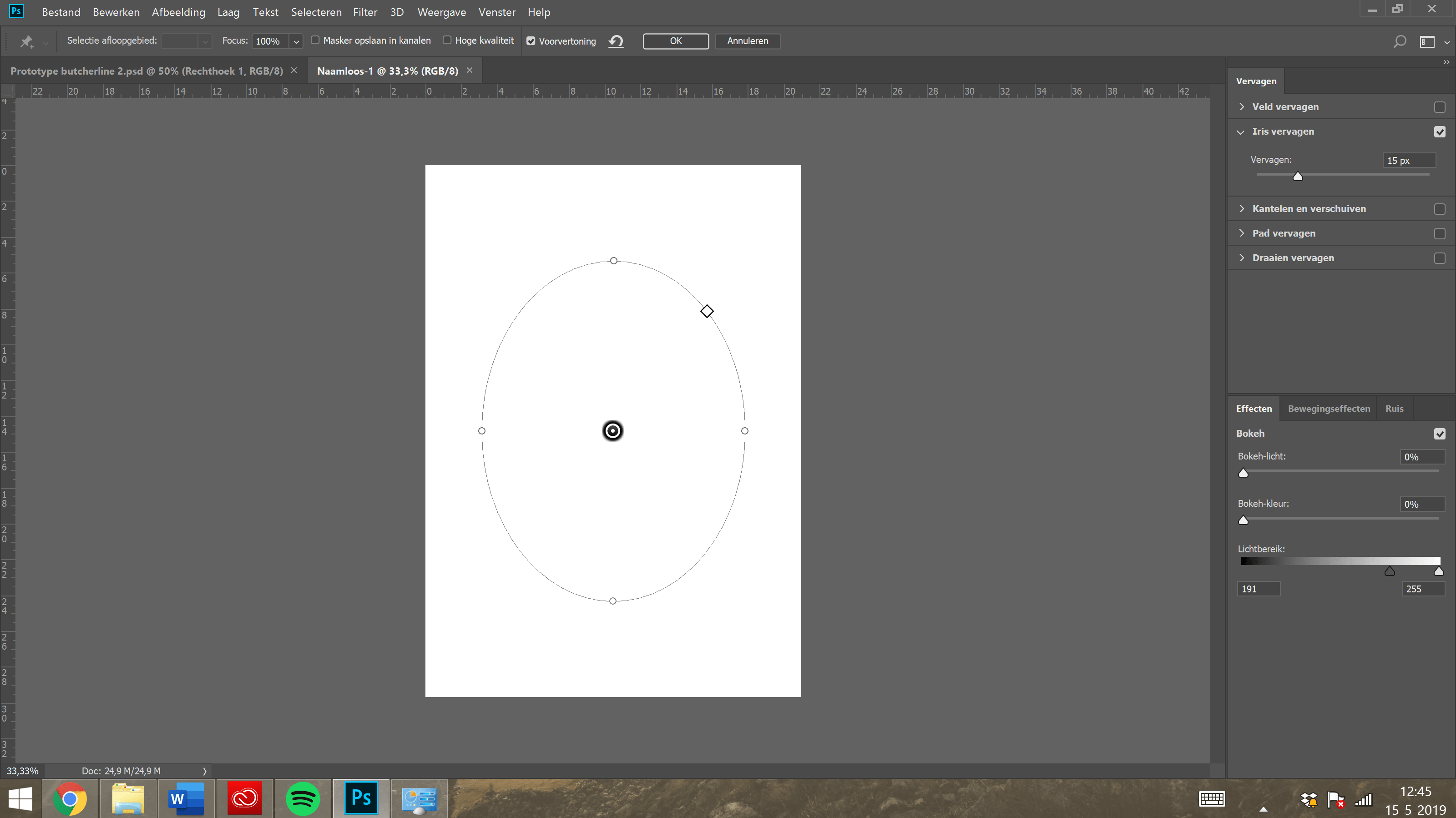1456x818 pixels.
Task: Enable the Hoge kwaliteit checkbox
Action: pyautogui.click(x=447, y=40)
